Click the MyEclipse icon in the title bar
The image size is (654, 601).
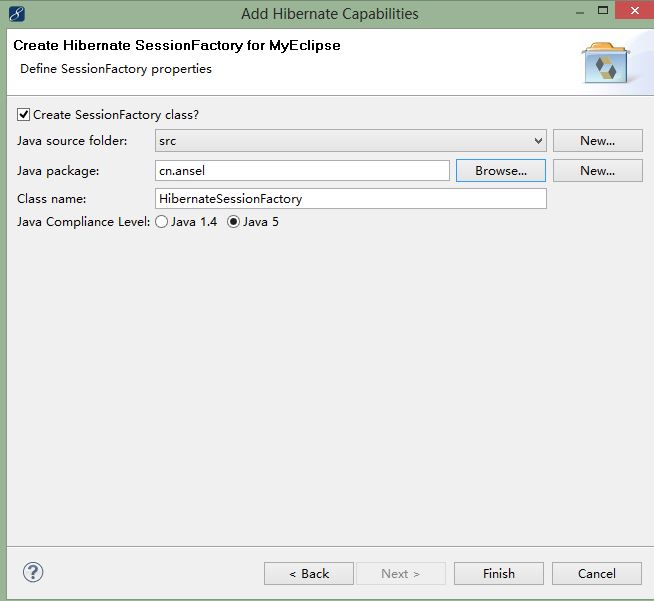pyautogui.click(x=17, y=14)
